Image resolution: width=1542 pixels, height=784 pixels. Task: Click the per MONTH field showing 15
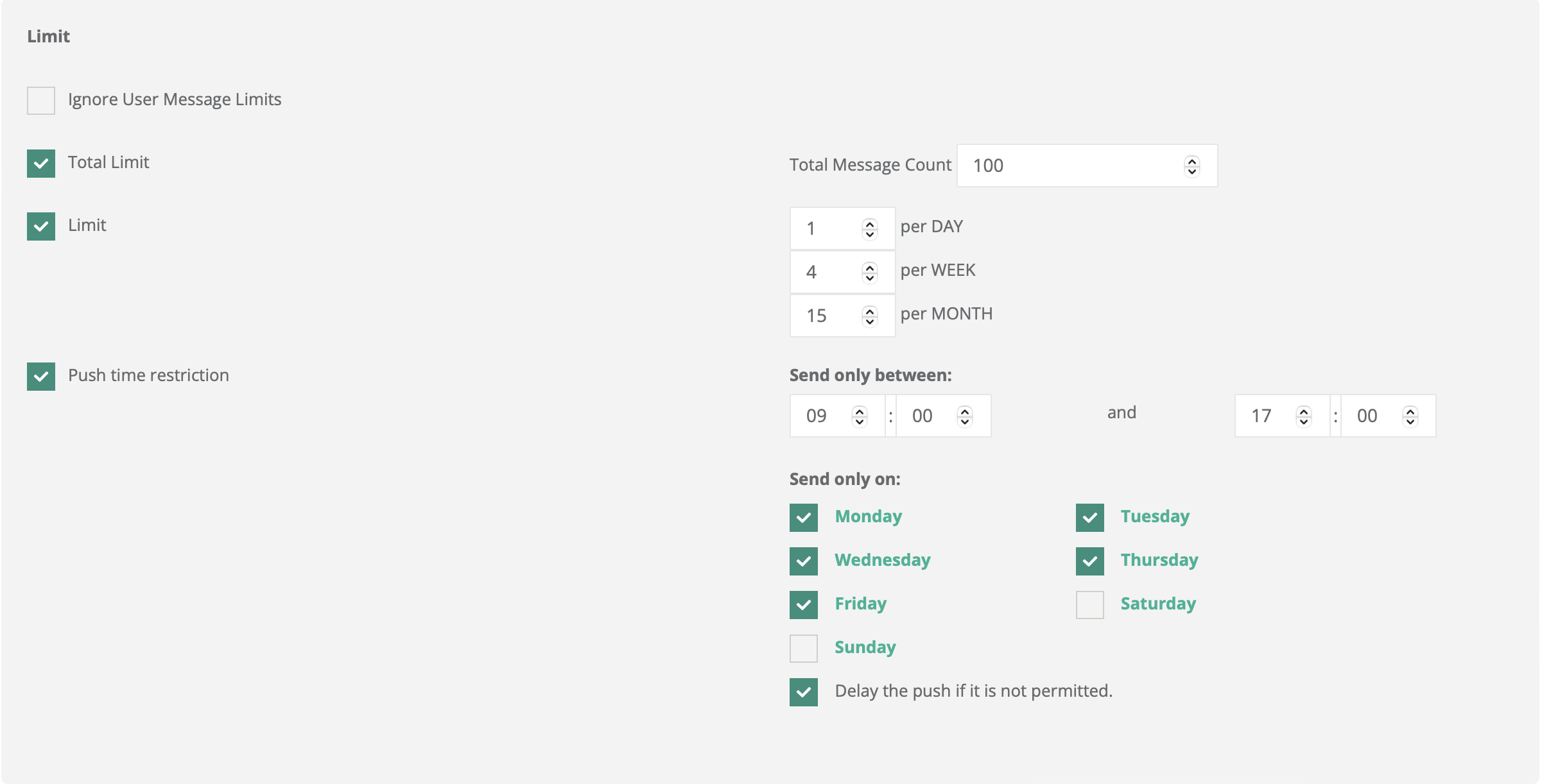[x=825, y=316]
